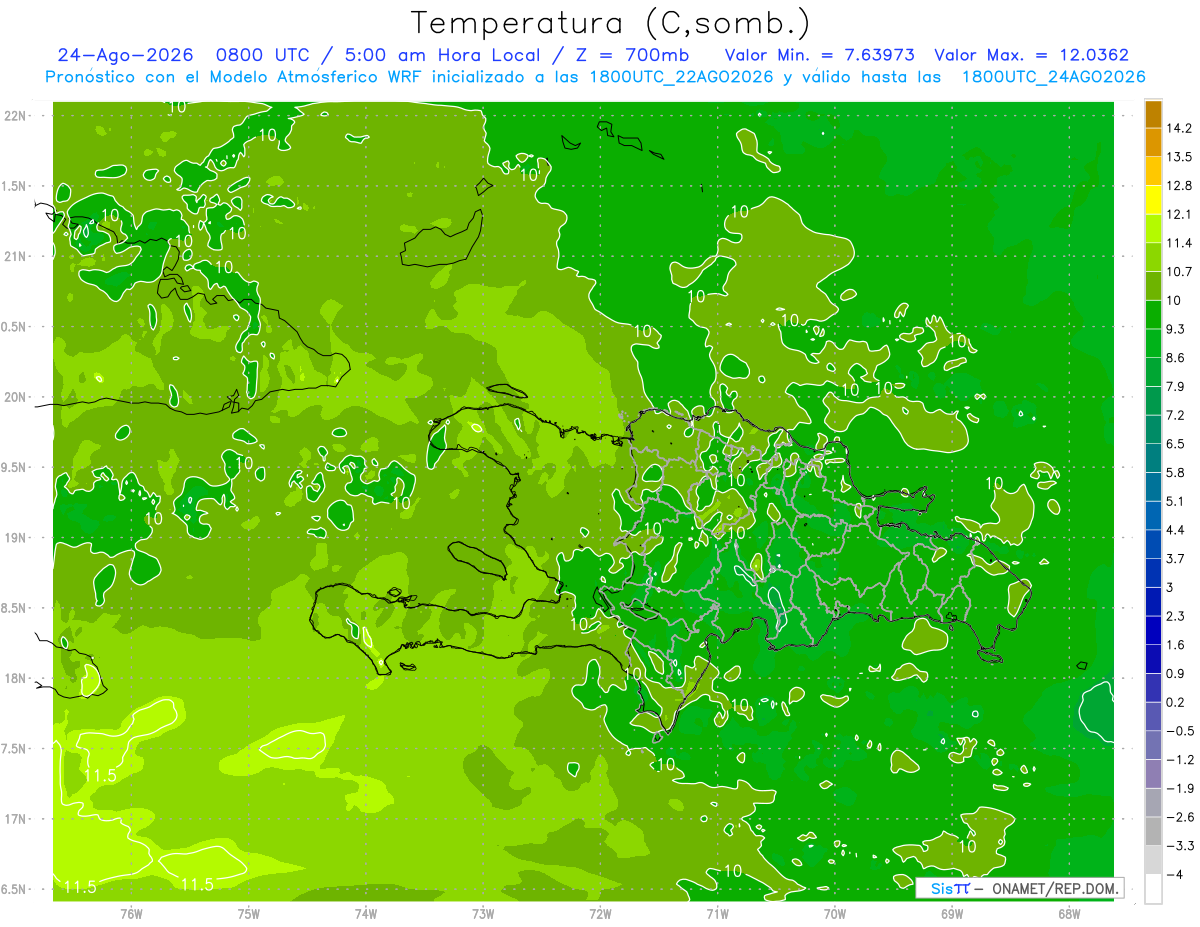This screenshot has height=927, width=1200.
Task: Click the '22N' latitude axis label
Action: pyautogui.click(x=16, y=116)
